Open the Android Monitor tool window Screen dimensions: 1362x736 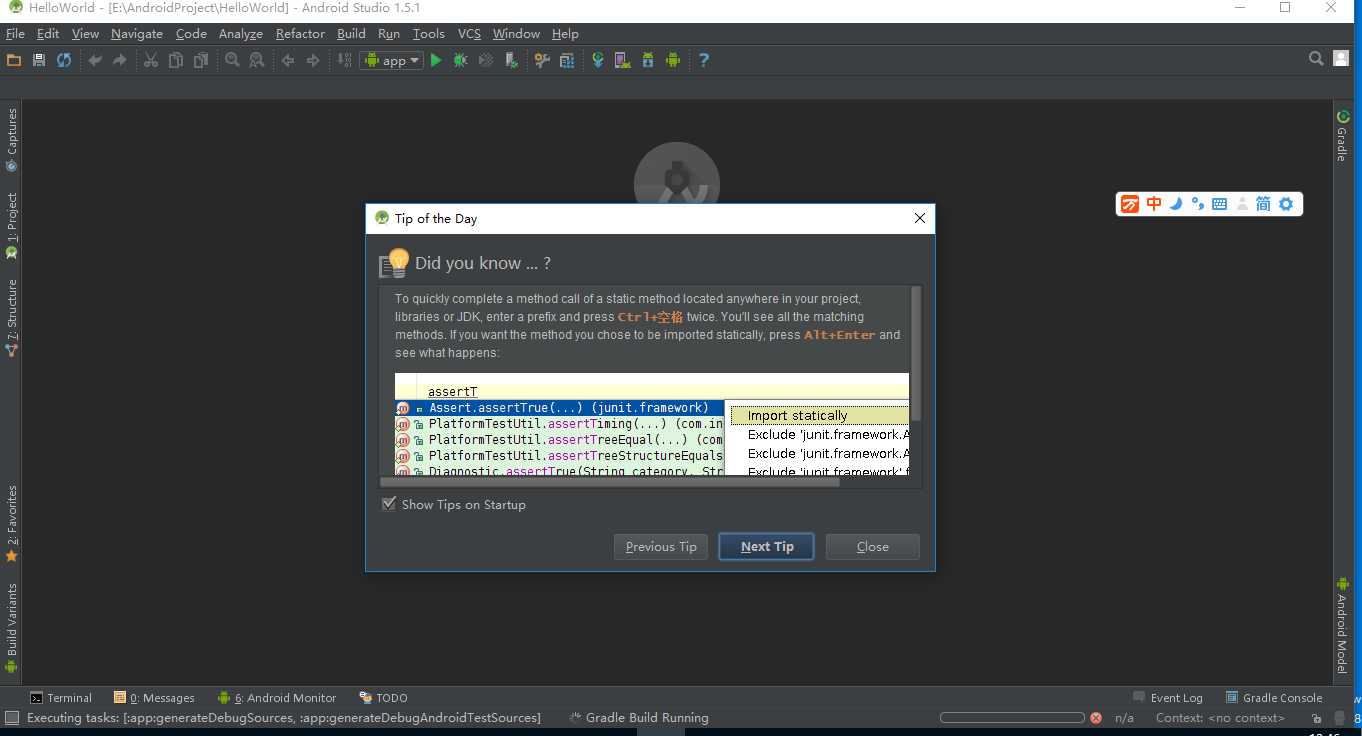(277, 698)
